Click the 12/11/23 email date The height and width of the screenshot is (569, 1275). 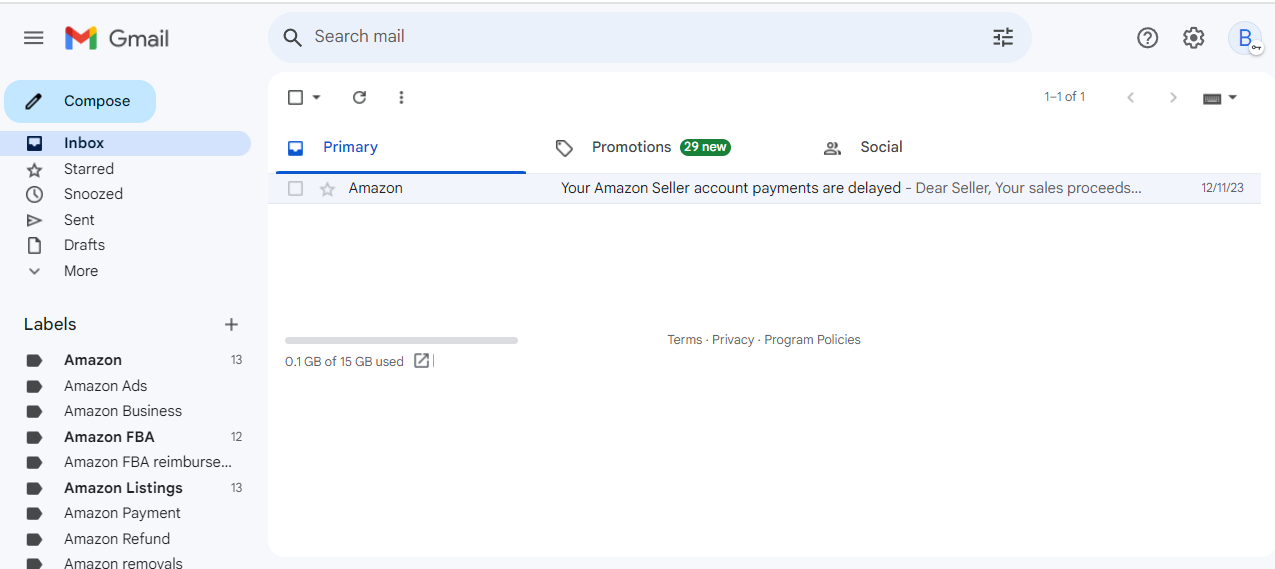(x=1222, y=188)
